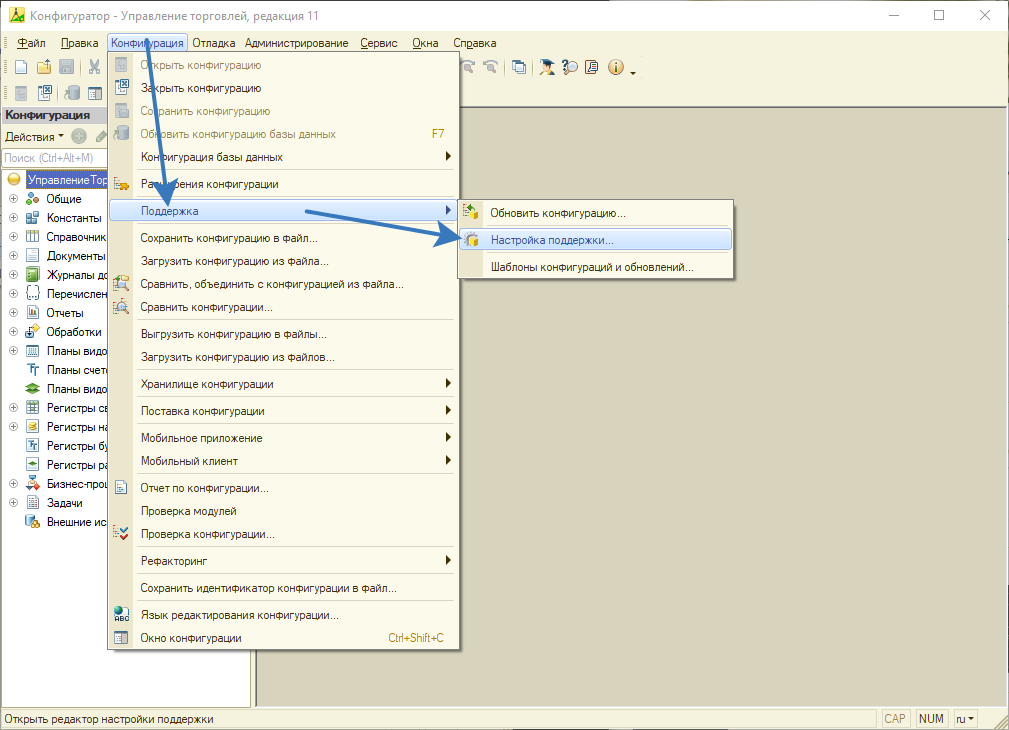
Task: Click the Open file folder icon
Action: (x=44, y=67)
